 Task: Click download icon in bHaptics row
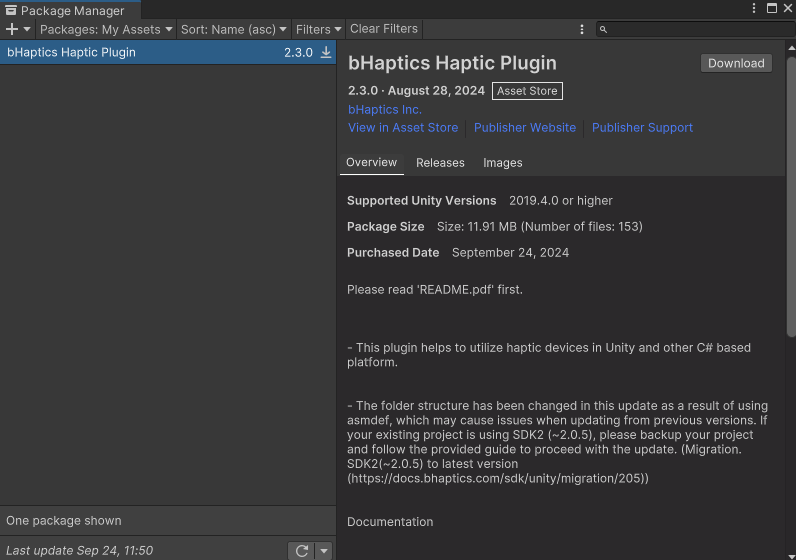(x=326, y=52)
